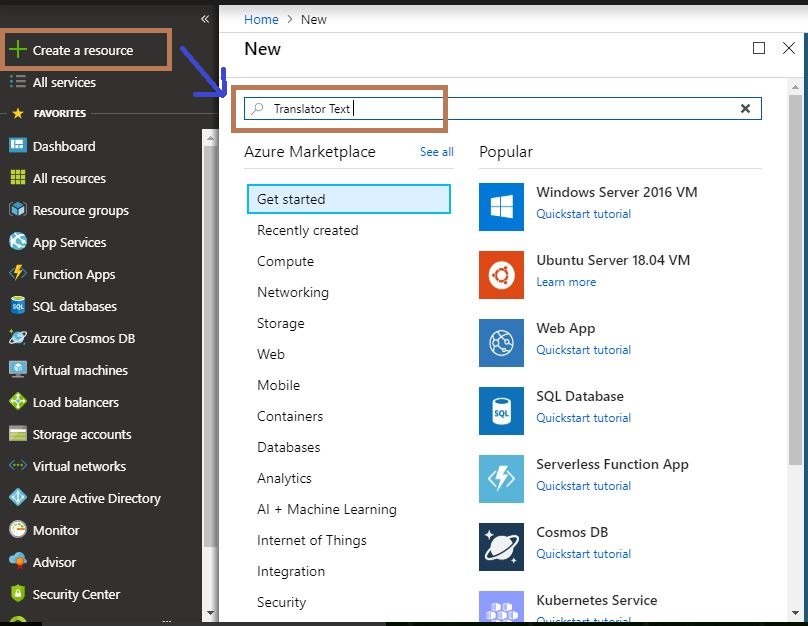Image resolution: width=808 pixels, height=626 pixels.
Task: Click the Virtual machines monitor icon
Action: click(18, 369)
